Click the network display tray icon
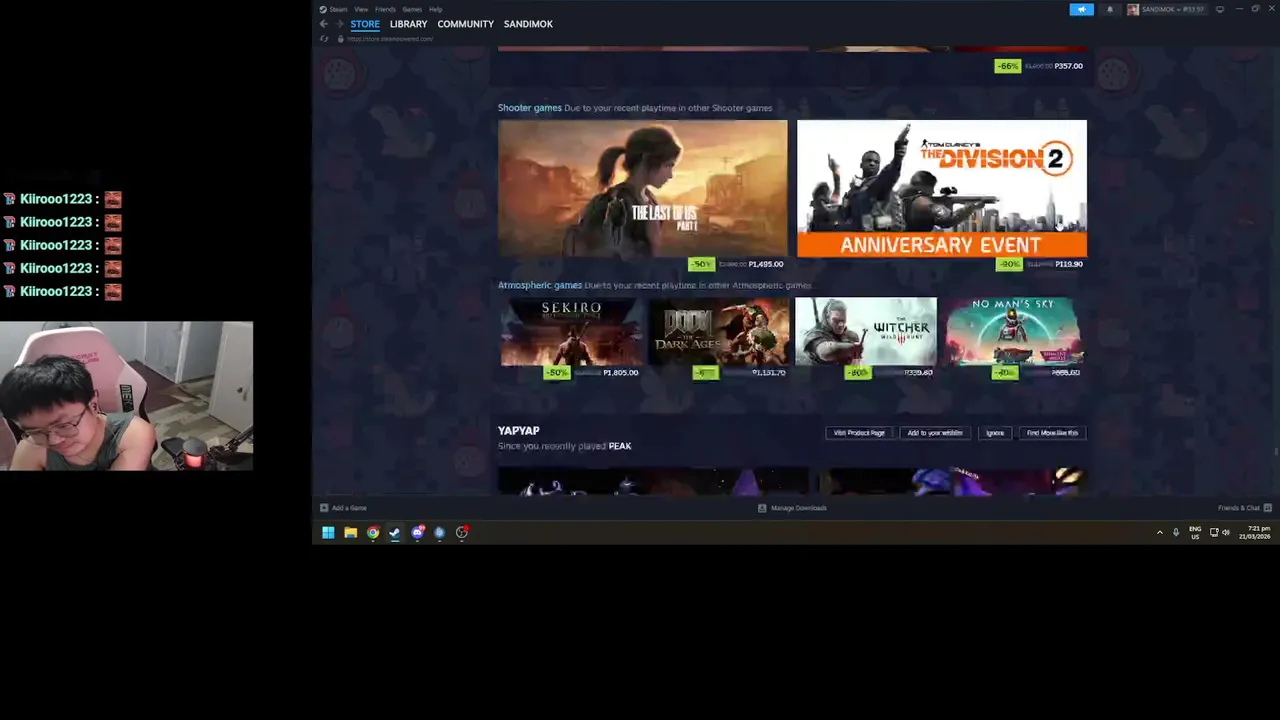Image resolution: width=1280 pixels, height=720 pixels. (x=1214, y=532)
